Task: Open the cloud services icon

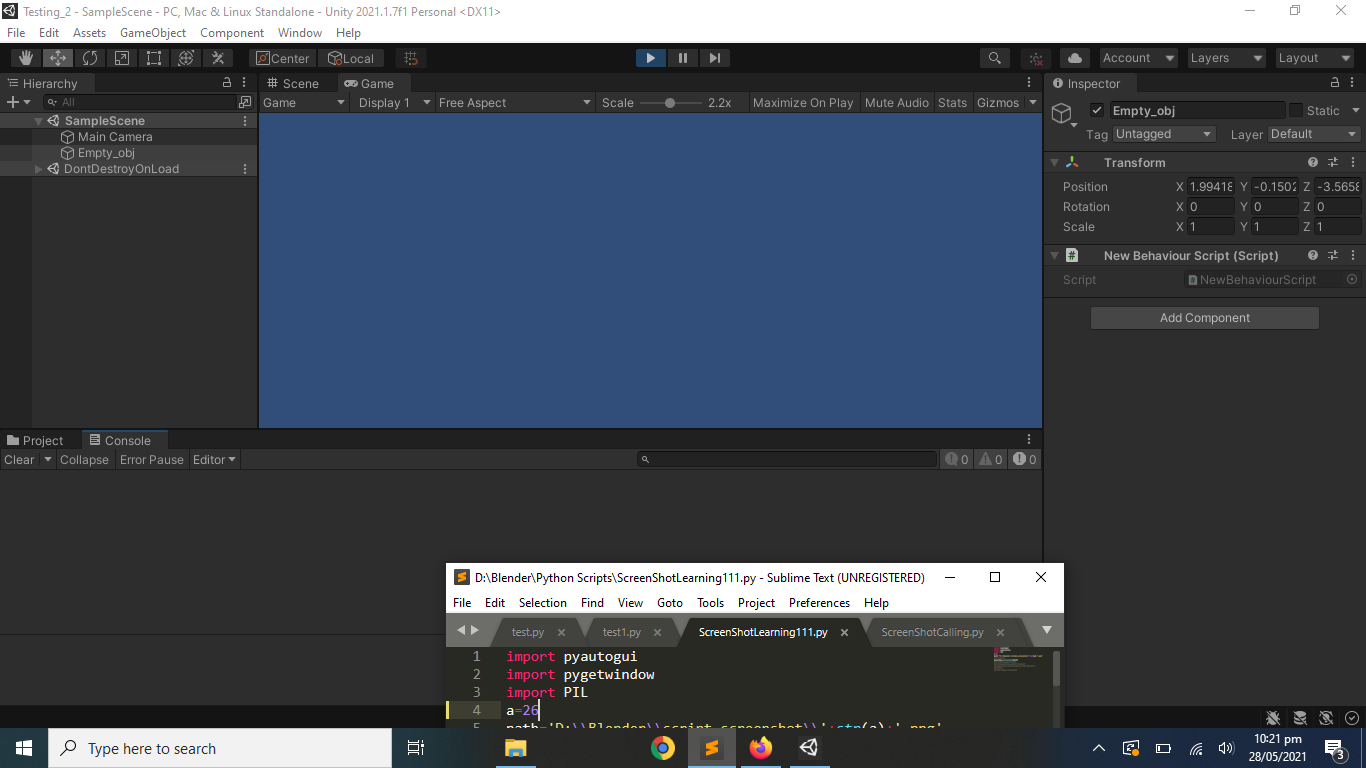Action: 1075,58
